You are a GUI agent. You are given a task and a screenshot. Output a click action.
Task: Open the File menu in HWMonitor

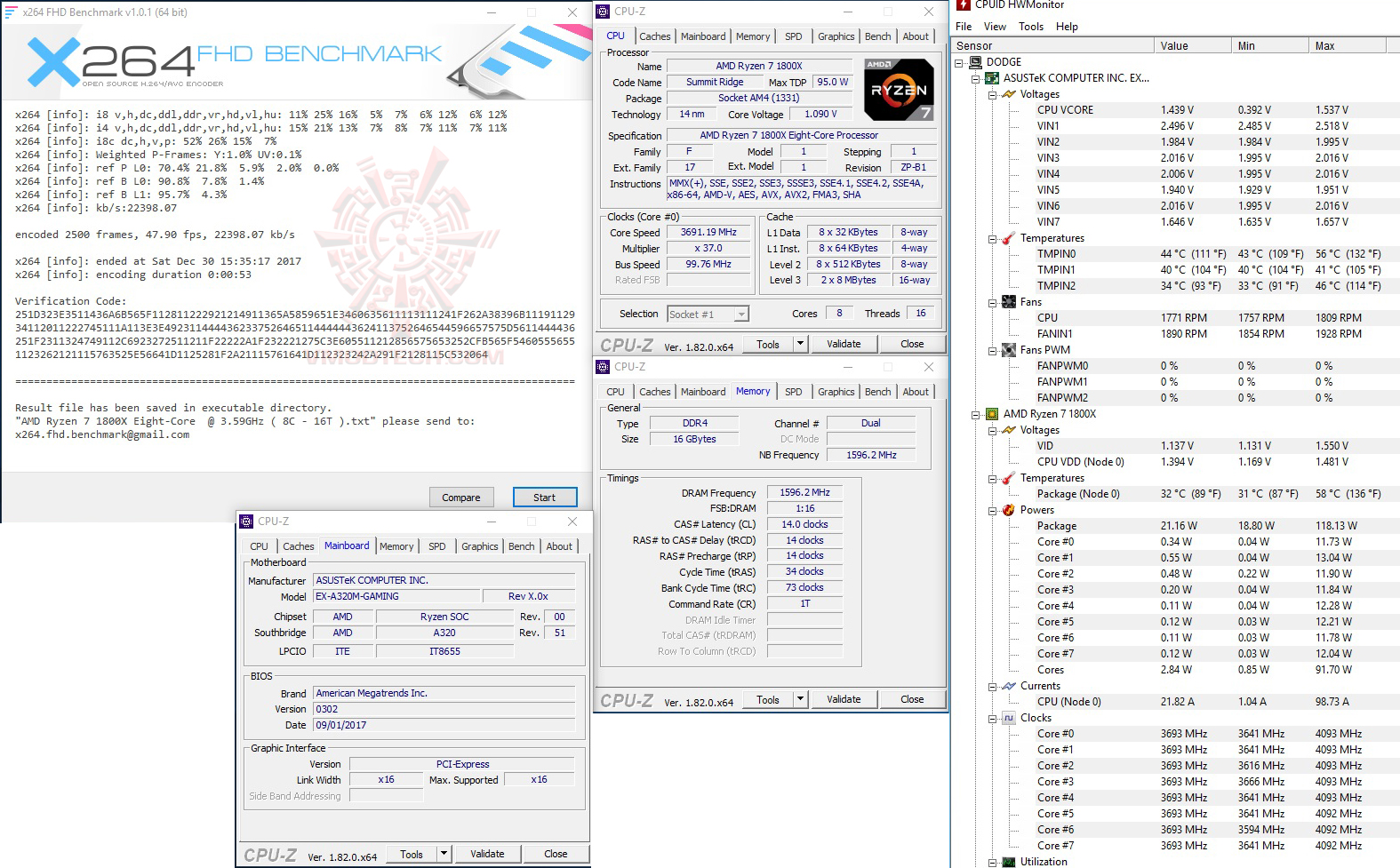pos(964,27)
